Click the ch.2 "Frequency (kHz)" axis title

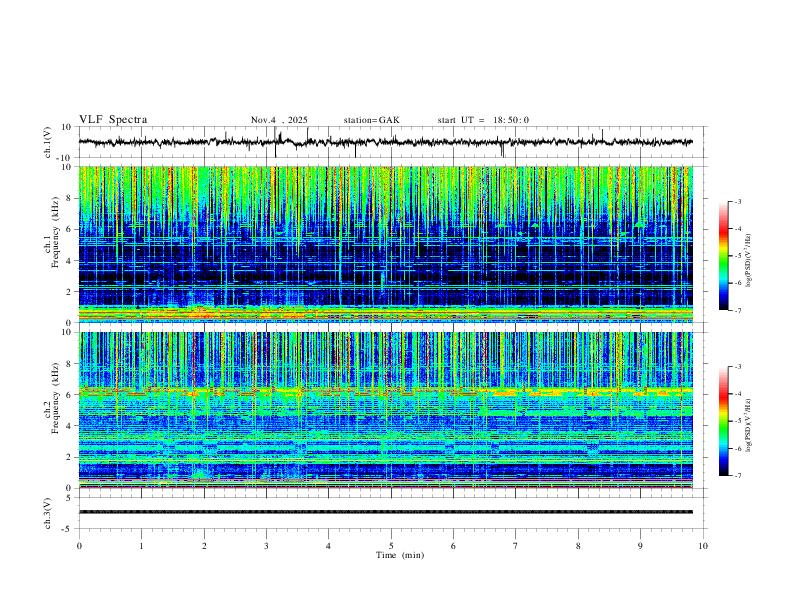tap(55, 398)
